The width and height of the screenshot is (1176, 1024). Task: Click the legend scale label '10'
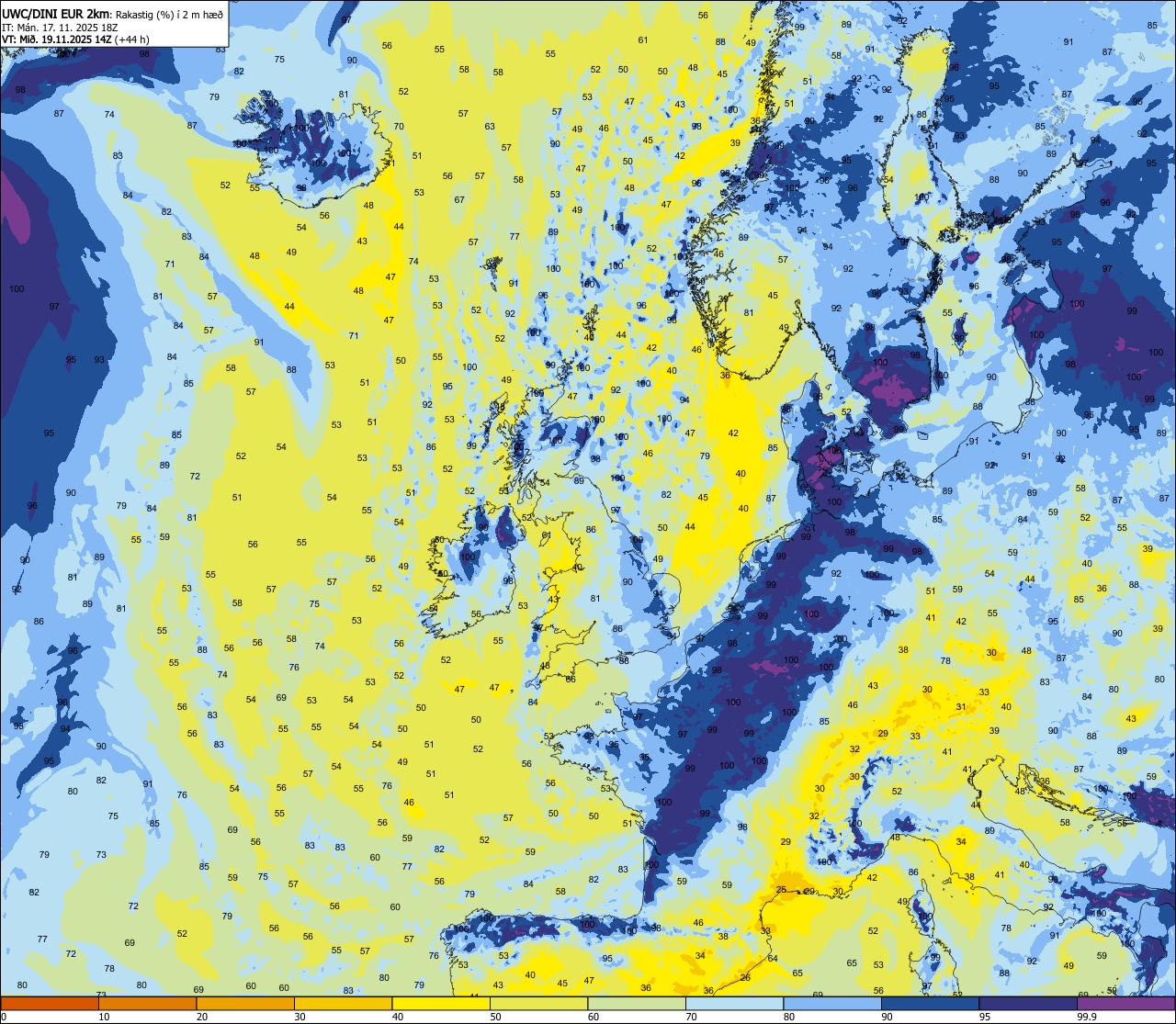pos(104,1016)
